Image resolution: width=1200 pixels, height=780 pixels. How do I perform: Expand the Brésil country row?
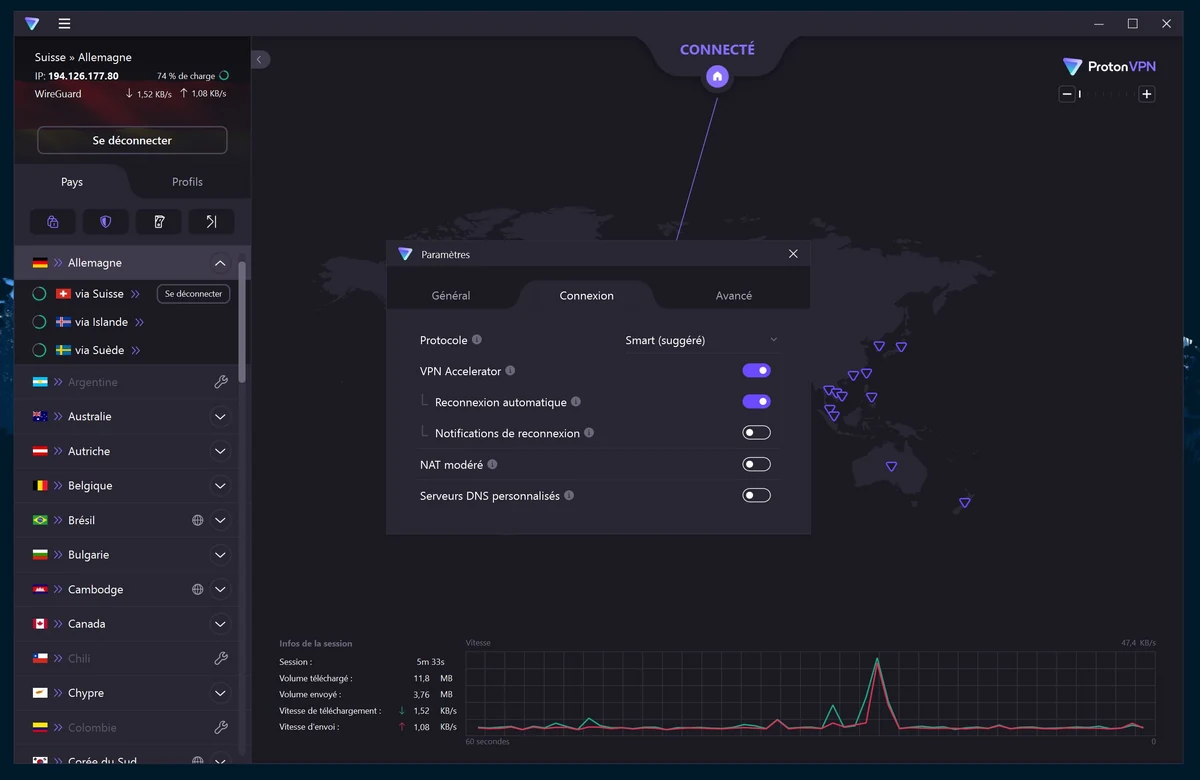point(220,520)
